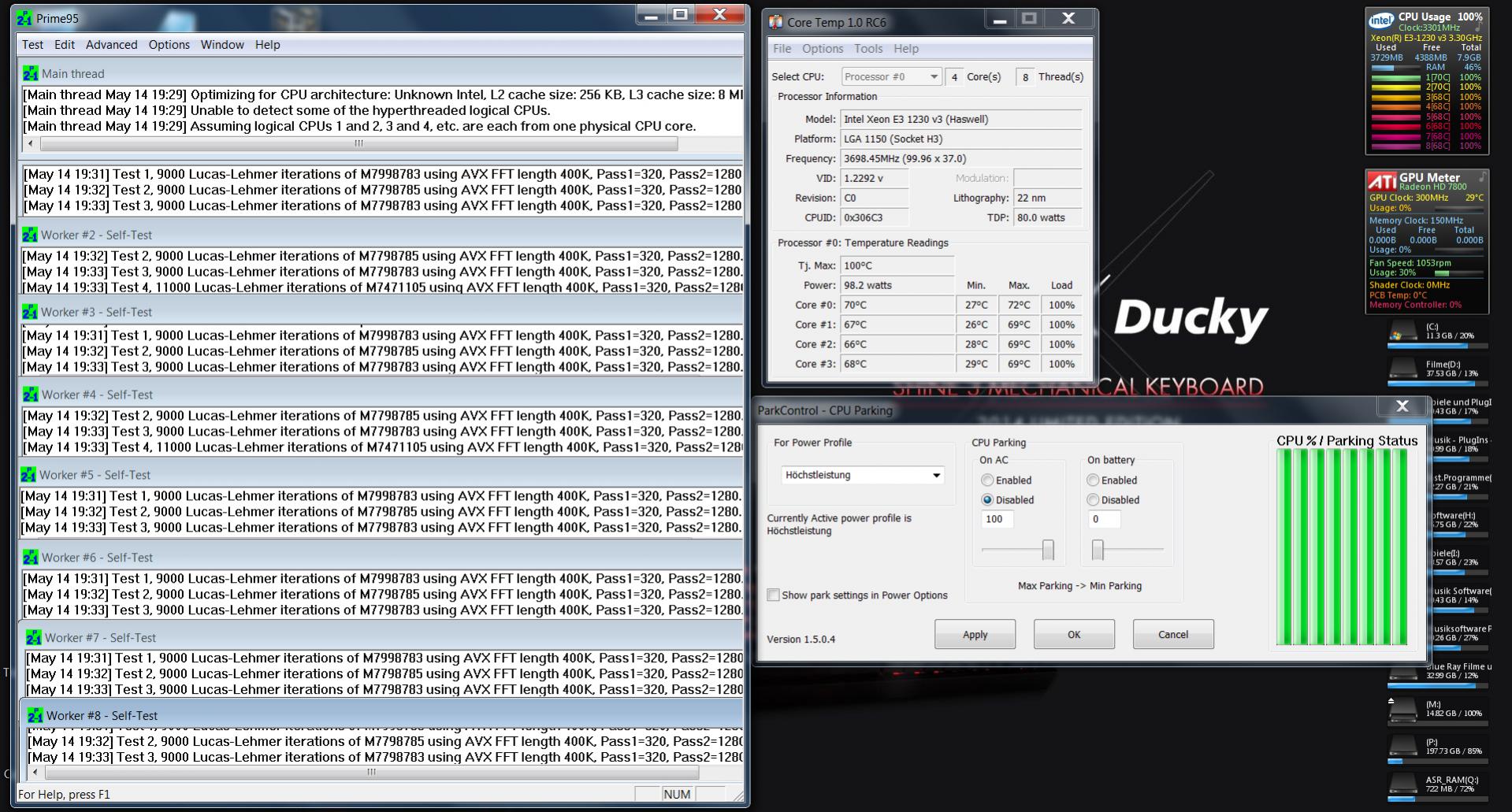This screenshot has height=812, width=1512.
Task: Click the On AC parking slider handle
Action: tap(1048, 550)
